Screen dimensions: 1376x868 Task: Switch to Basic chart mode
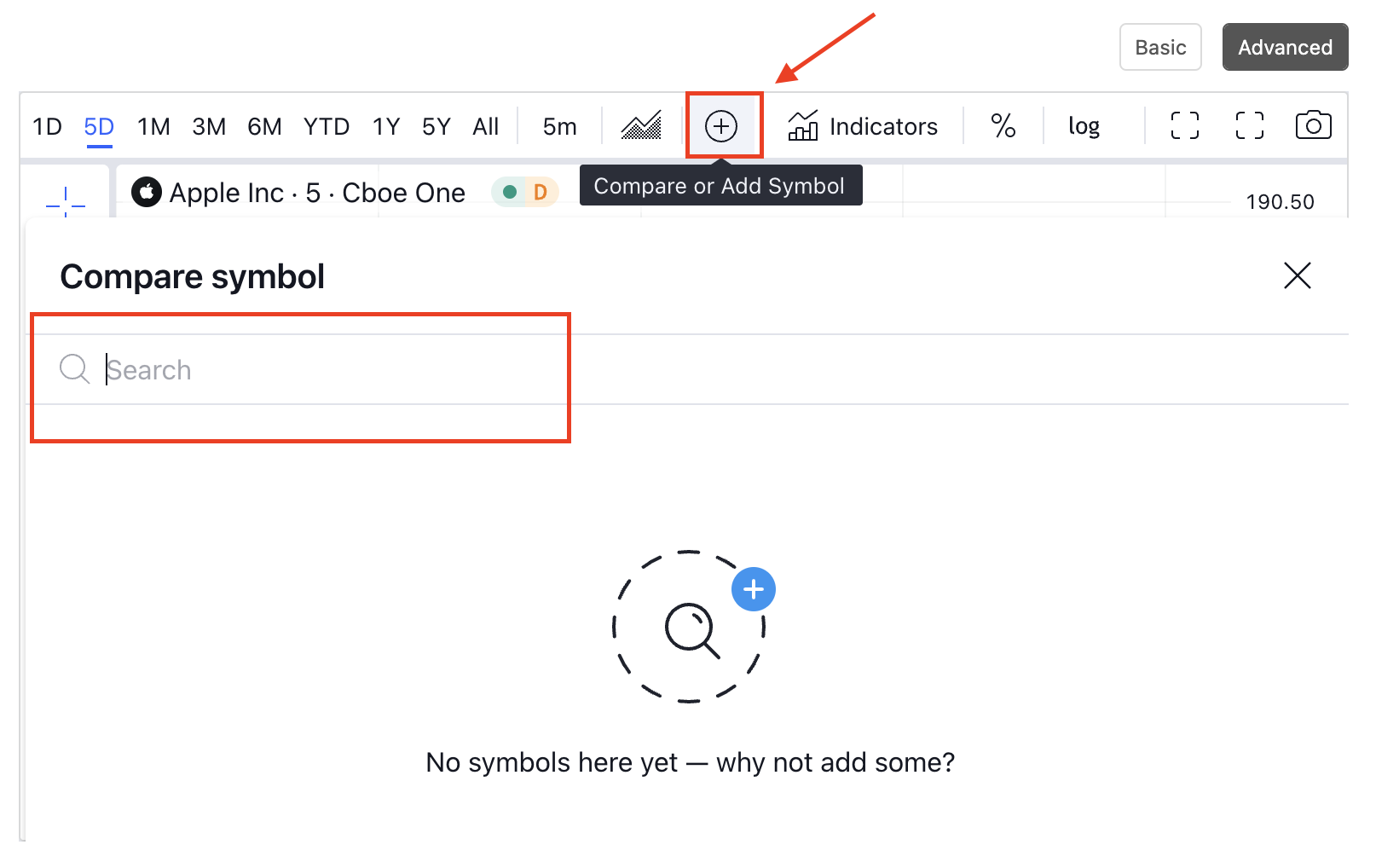1159,47
